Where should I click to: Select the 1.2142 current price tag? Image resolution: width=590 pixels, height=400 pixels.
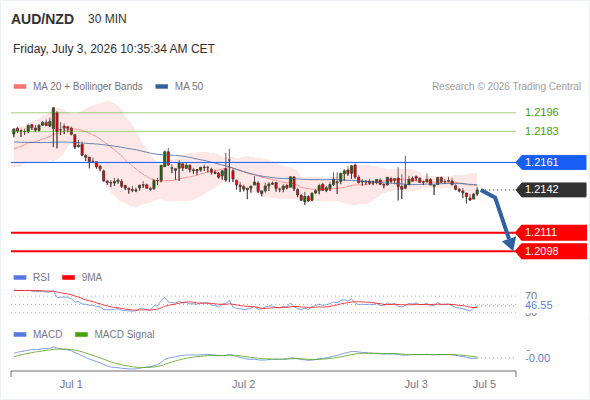[x=551, y=189]
